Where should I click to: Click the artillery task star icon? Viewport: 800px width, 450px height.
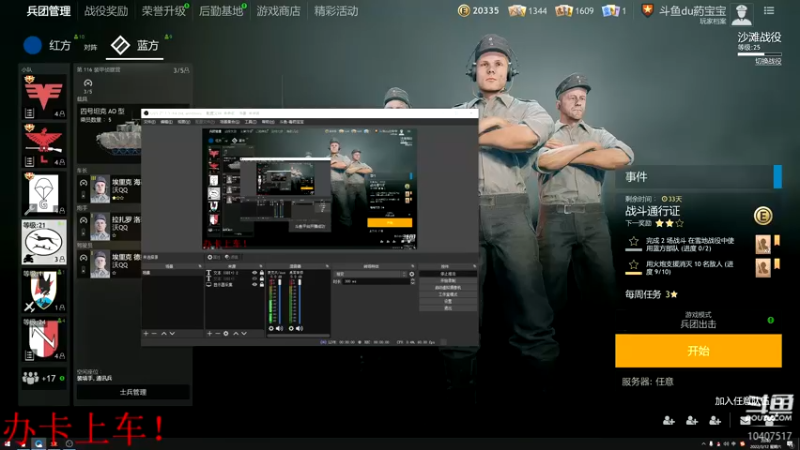633,264
